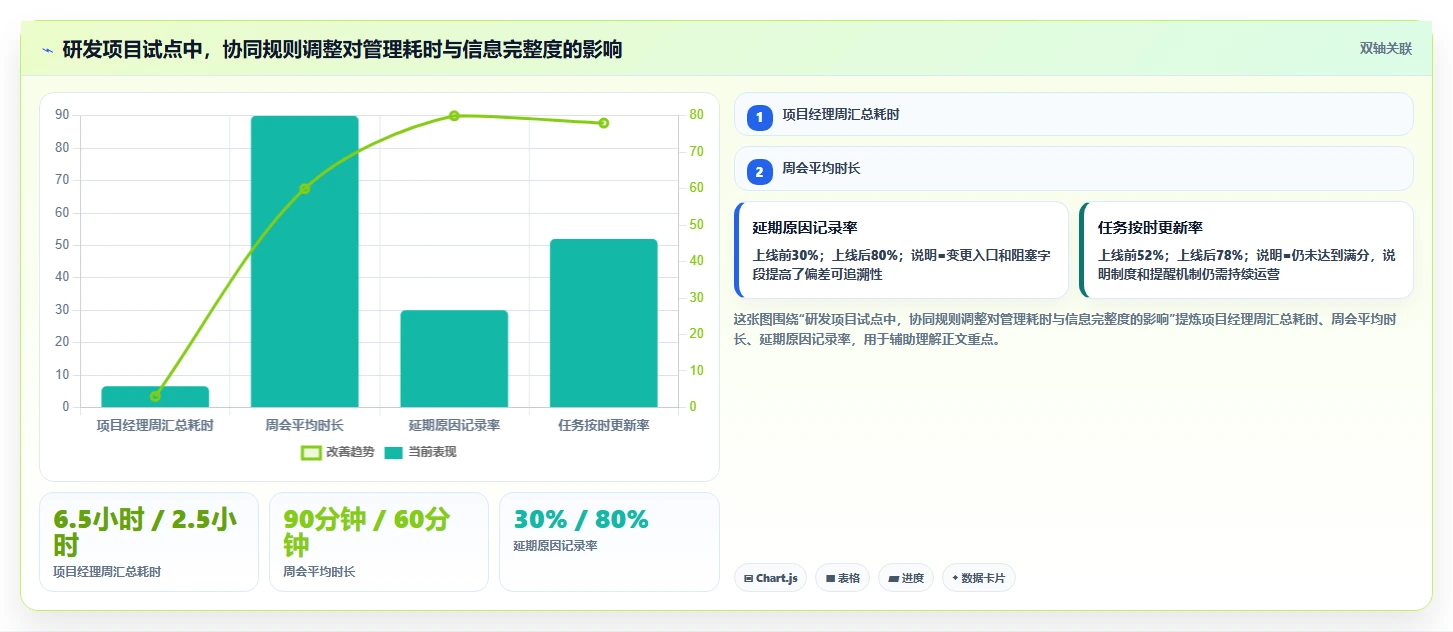Viewport: 1453px width, 632px height.
Task: Click the x-axis label 周会平均时长
Action: coord(304,425)
